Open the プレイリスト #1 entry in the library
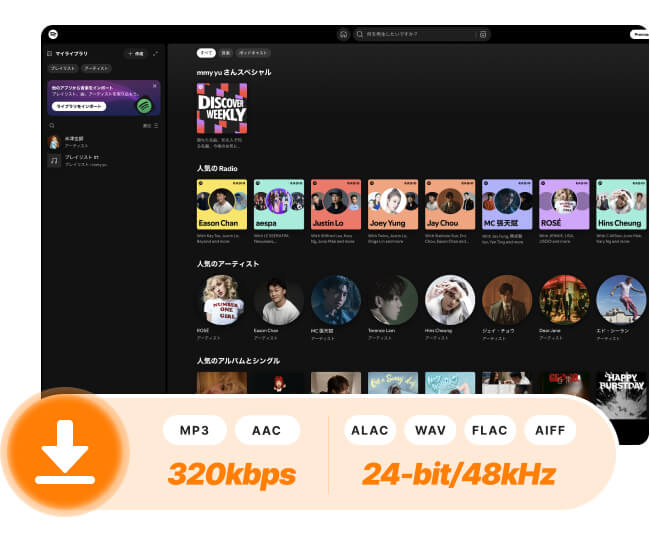 coord(104,160)
